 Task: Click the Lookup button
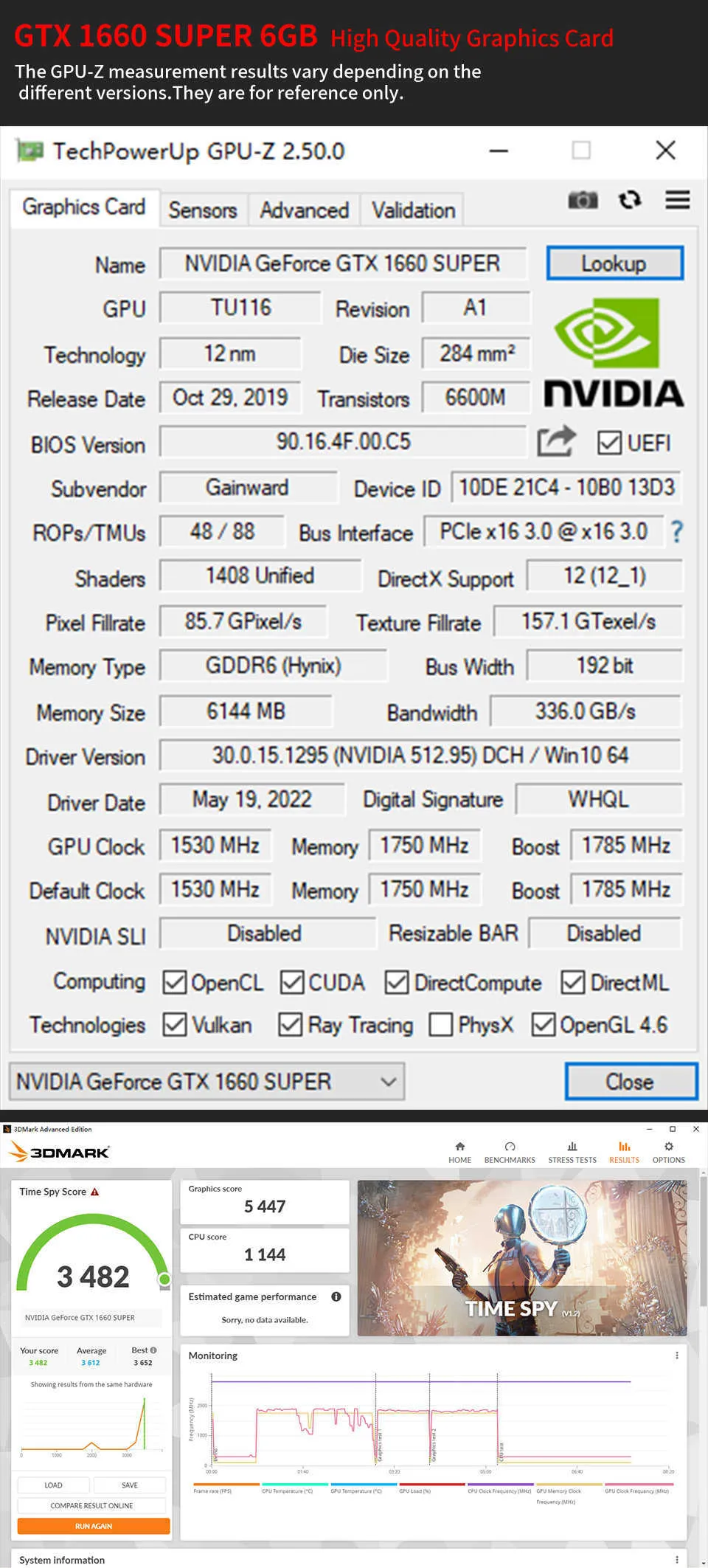click(614, 263)
